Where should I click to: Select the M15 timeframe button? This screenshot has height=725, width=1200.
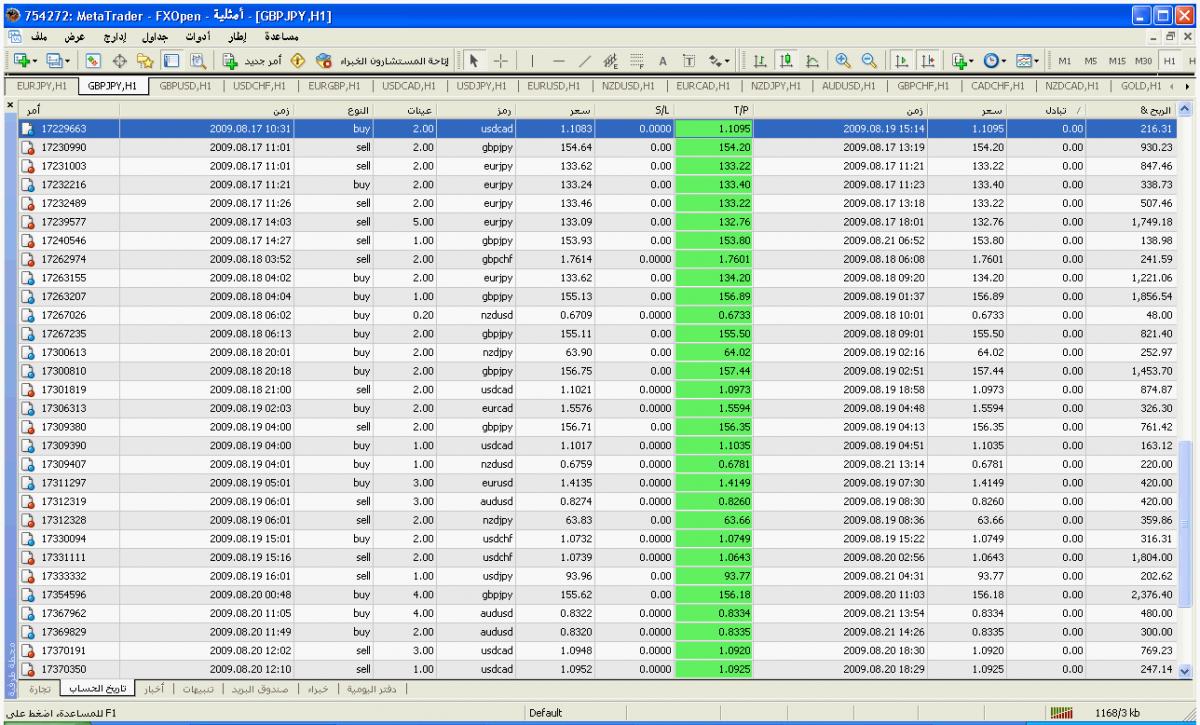tap(1120, 60)
